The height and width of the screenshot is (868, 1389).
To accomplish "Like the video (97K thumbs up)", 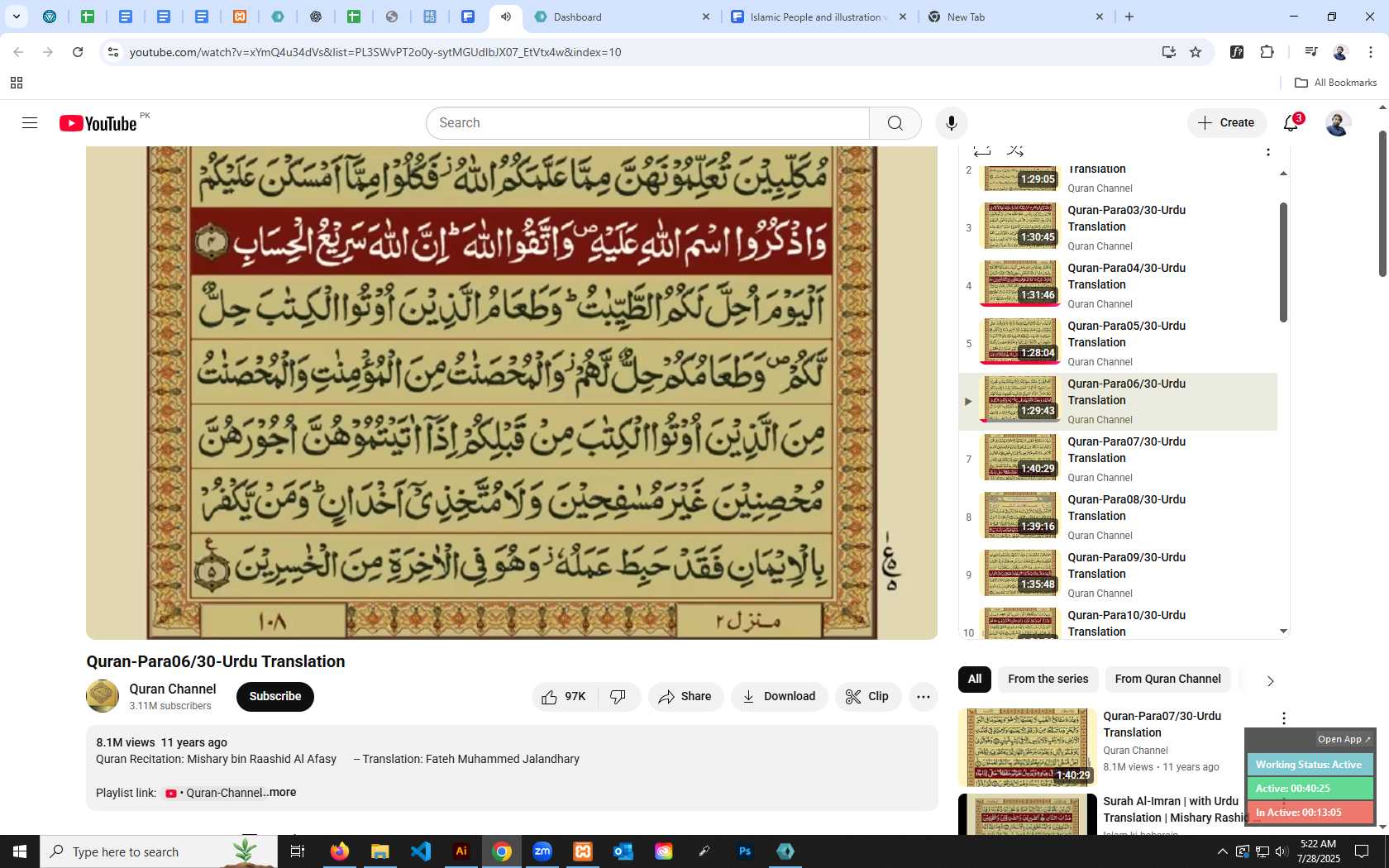I will pyautogui.click(x=565, y=697).
